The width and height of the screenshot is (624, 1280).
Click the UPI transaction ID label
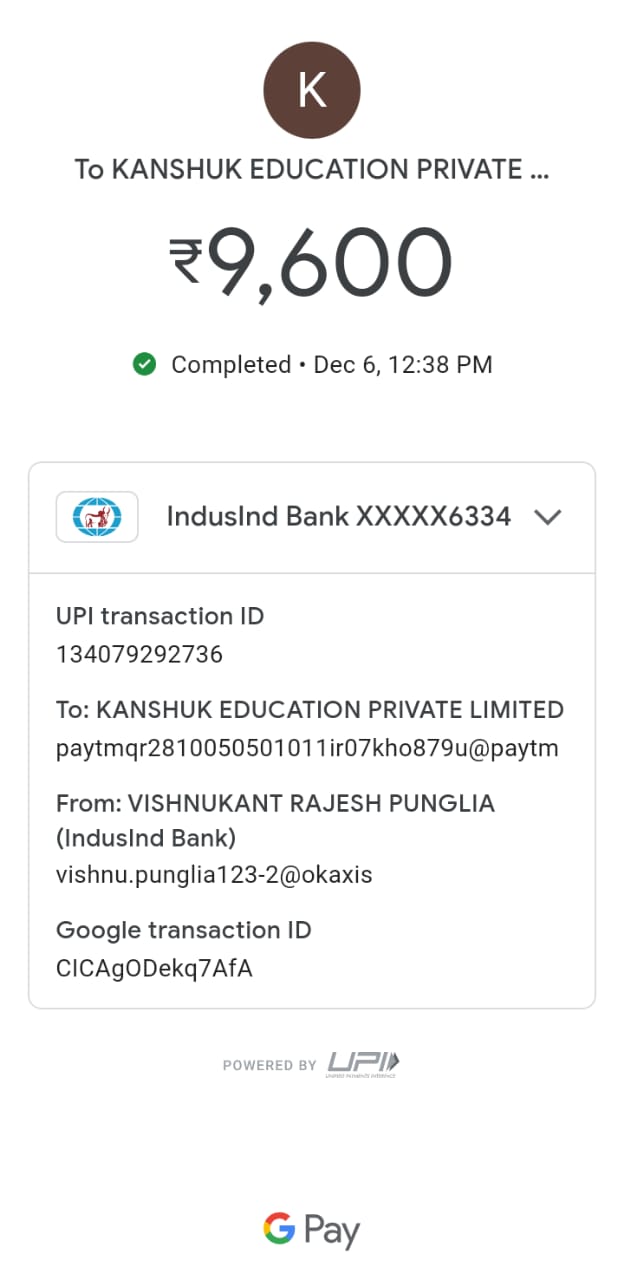(x=160, y=616)
